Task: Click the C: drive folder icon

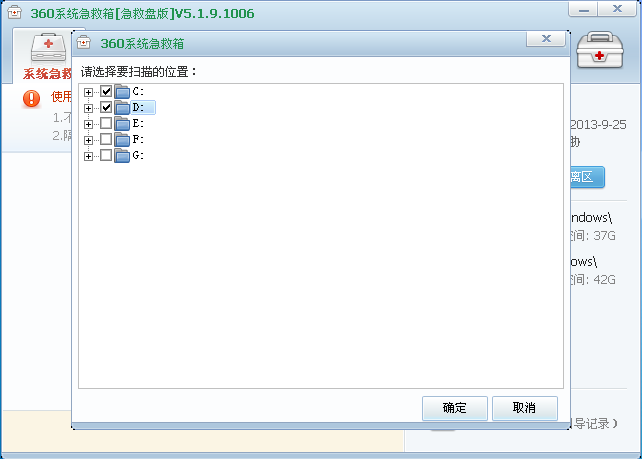Action: 122,92
